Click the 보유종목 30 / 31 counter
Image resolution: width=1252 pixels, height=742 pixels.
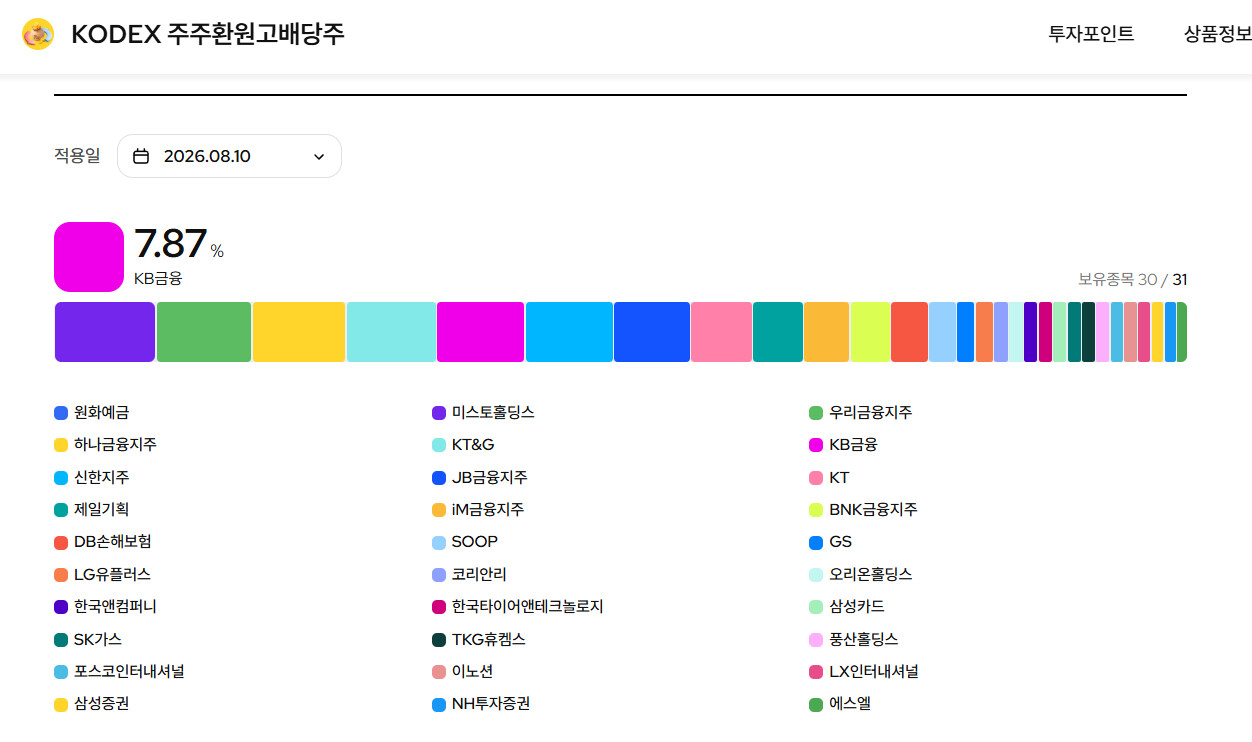(1132, 279)
